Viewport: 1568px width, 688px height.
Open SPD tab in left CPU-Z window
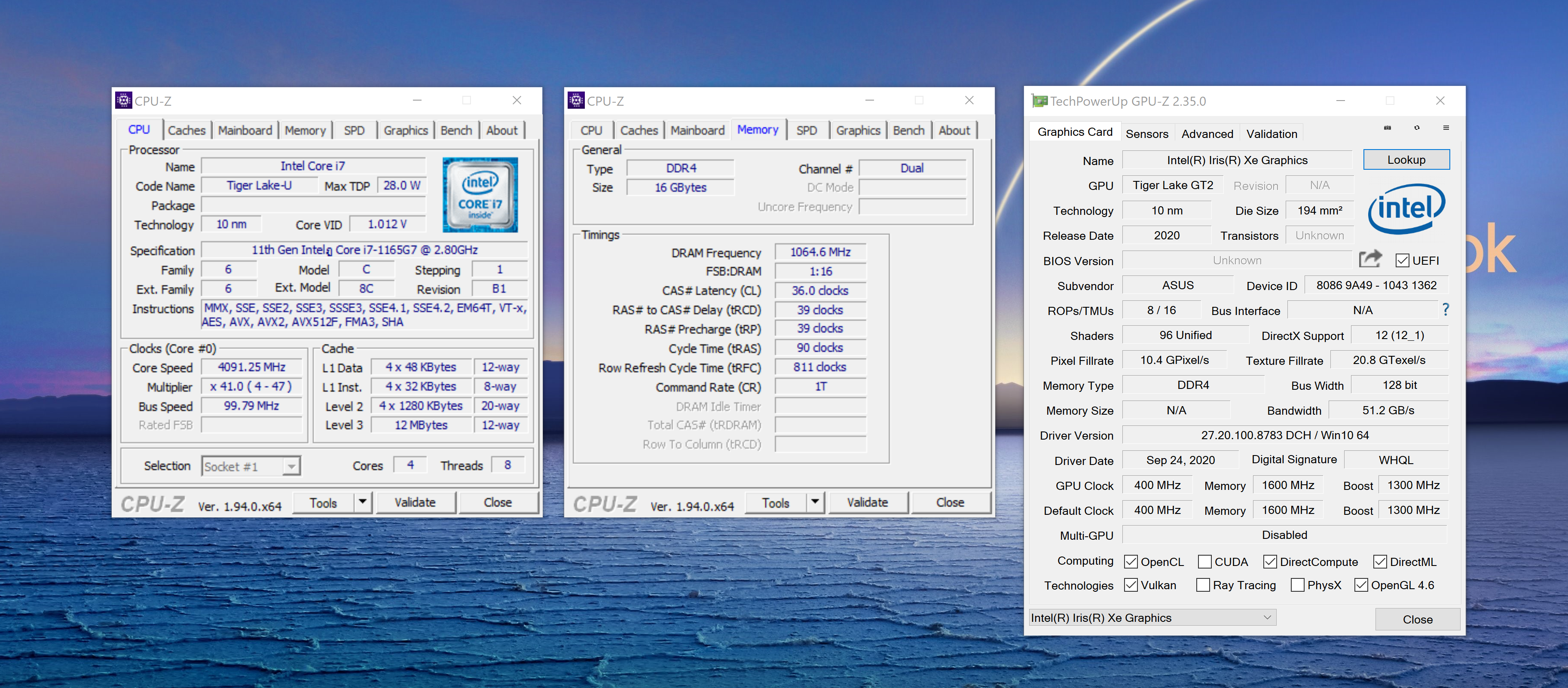tap(354, 130)
